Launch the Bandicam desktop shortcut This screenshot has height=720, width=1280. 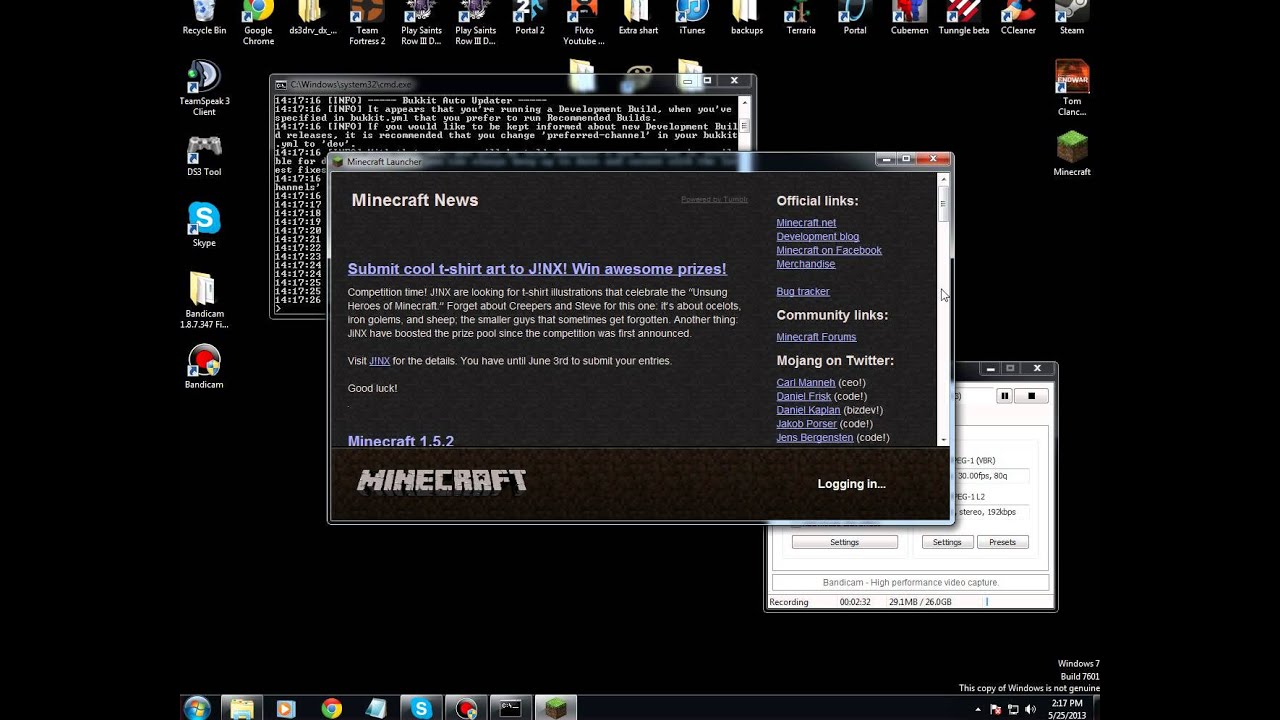point(204,367)
